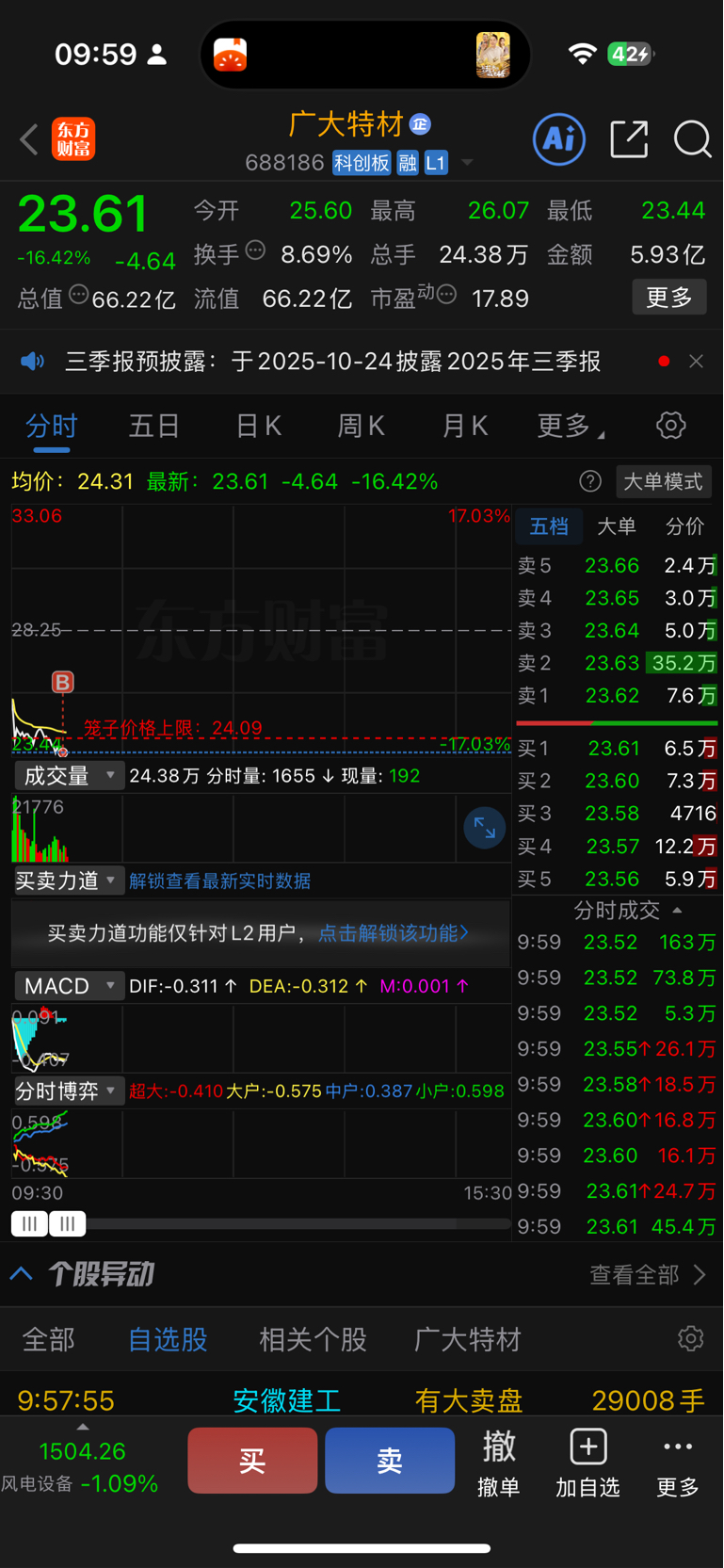Toggle 大单模式
Image resolution: width=724 pixels, height=1568 pixels.
coord(664,481)
